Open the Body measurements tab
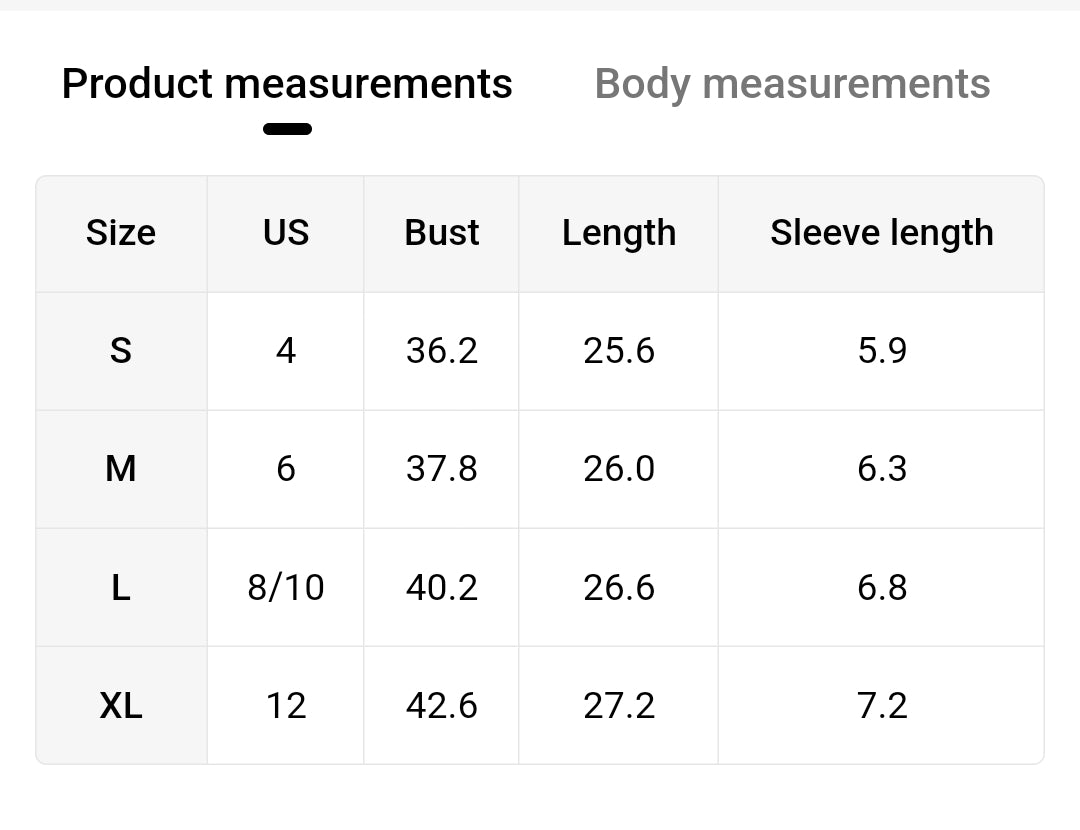Image resolution: width=1080 pixels, height=830 pixels. 792,84
